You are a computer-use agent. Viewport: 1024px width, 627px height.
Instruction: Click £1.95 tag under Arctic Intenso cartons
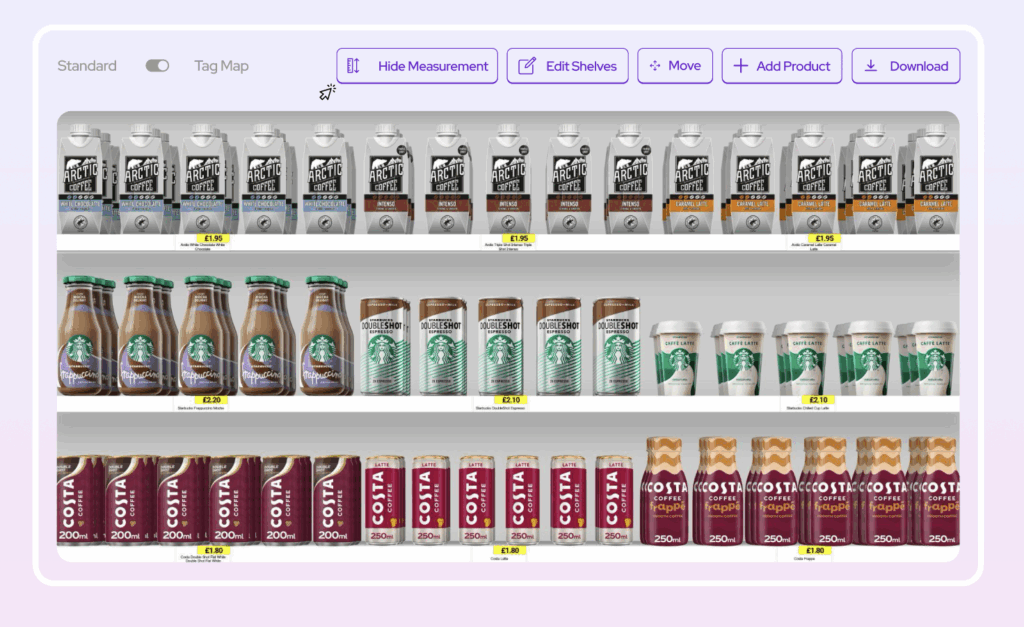[519, 238]
